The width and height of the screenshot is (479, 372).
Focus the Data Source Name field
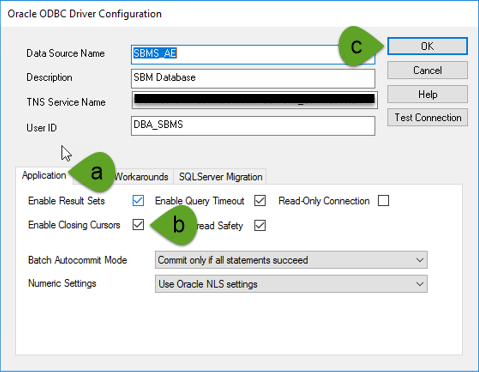253,55
